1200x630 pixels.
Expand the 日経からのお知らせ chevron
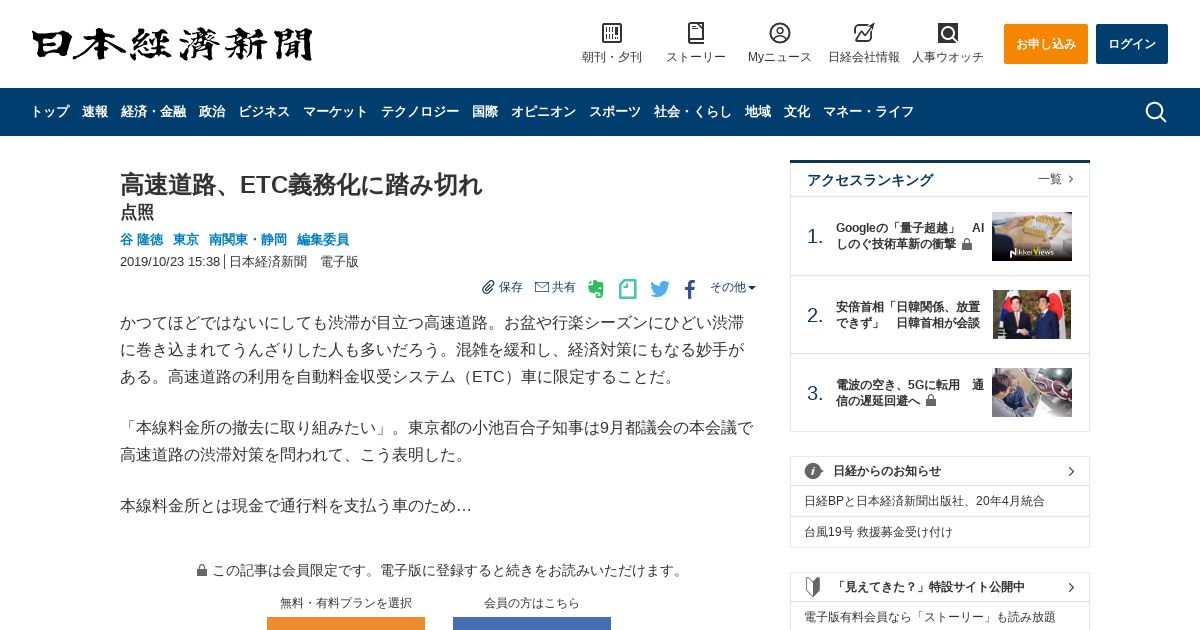tap(1071, 471)
